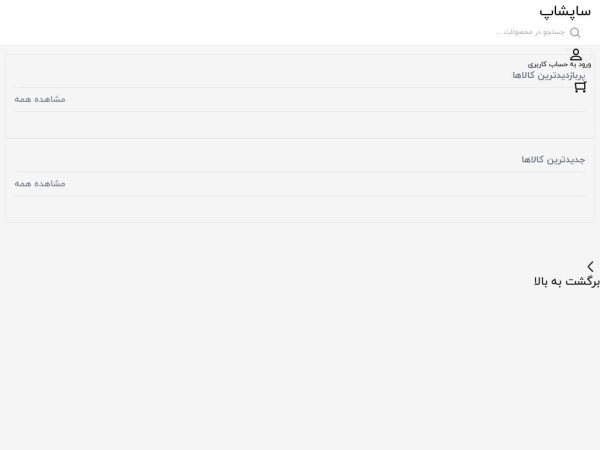Click the empty product row in پربازدیدترین card
This screenshot has width=600, height=450.
click(300, 124)
